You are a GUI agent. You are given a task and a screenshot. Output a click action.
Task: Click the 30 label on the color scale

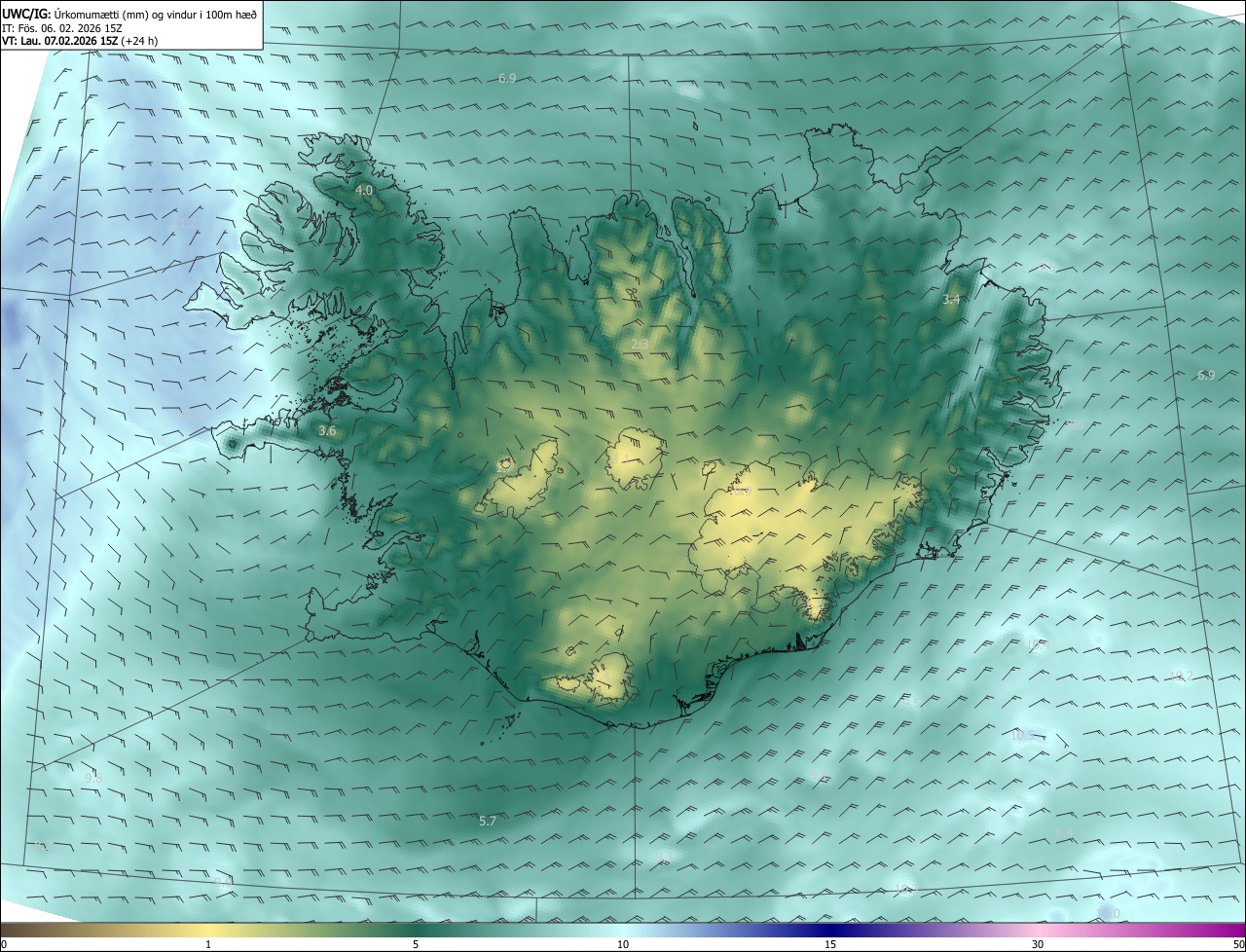[x=1038, y=944]
